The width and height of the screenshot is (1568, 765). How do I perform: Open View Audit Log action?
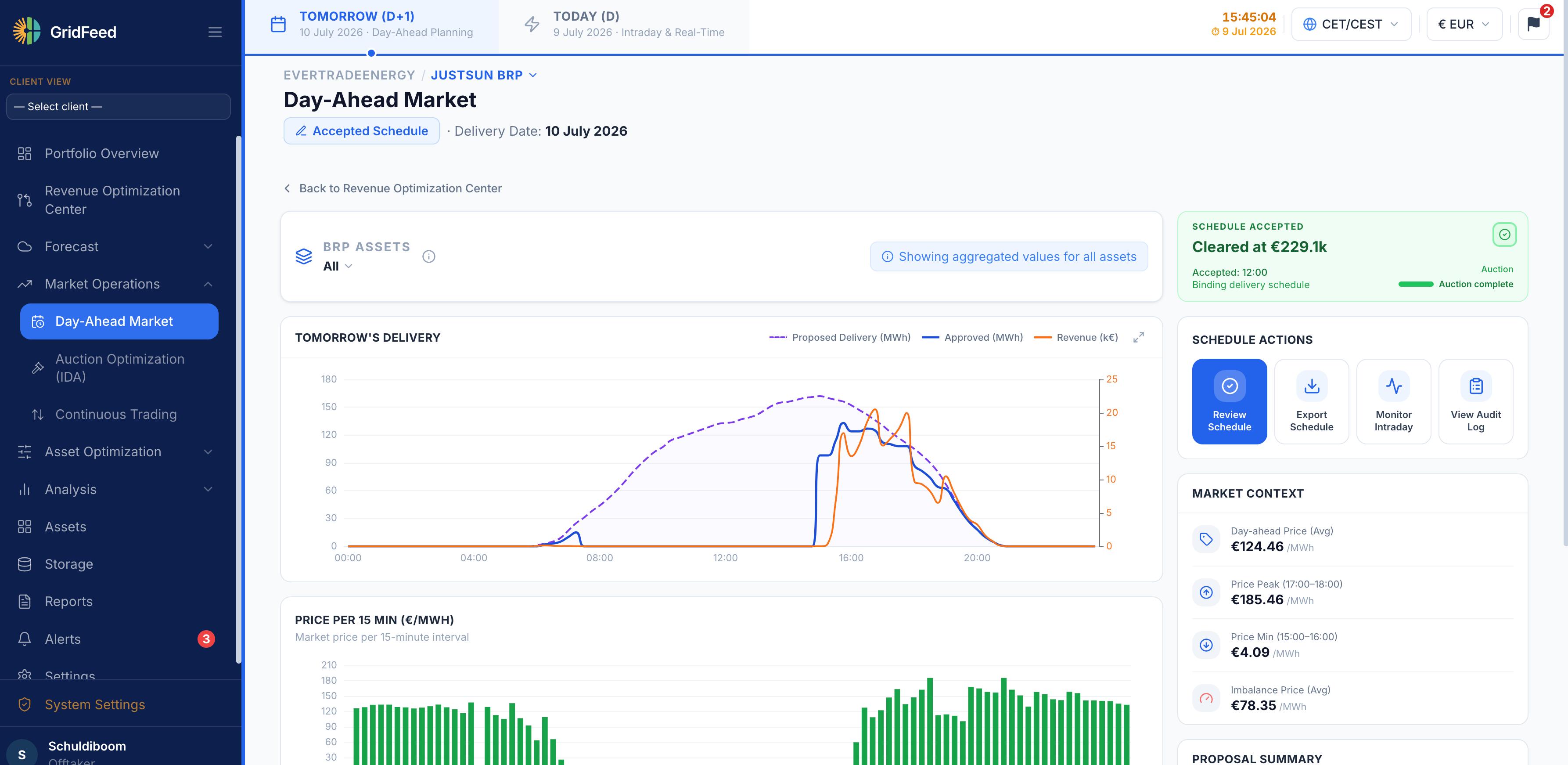click(x=1475, y=401)
